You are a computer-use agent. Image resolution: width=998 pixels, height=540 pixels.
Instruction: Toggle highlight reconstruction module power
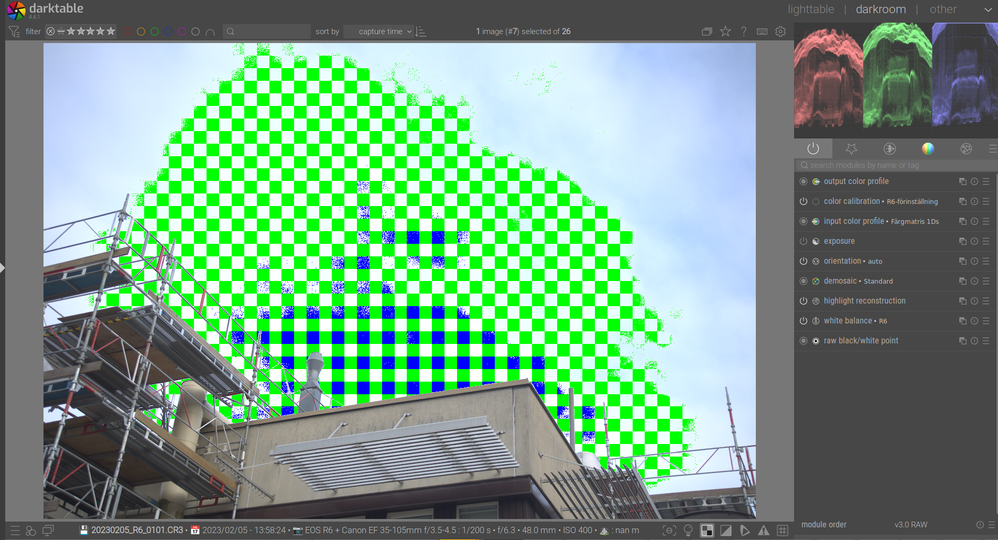coord(803,301)
